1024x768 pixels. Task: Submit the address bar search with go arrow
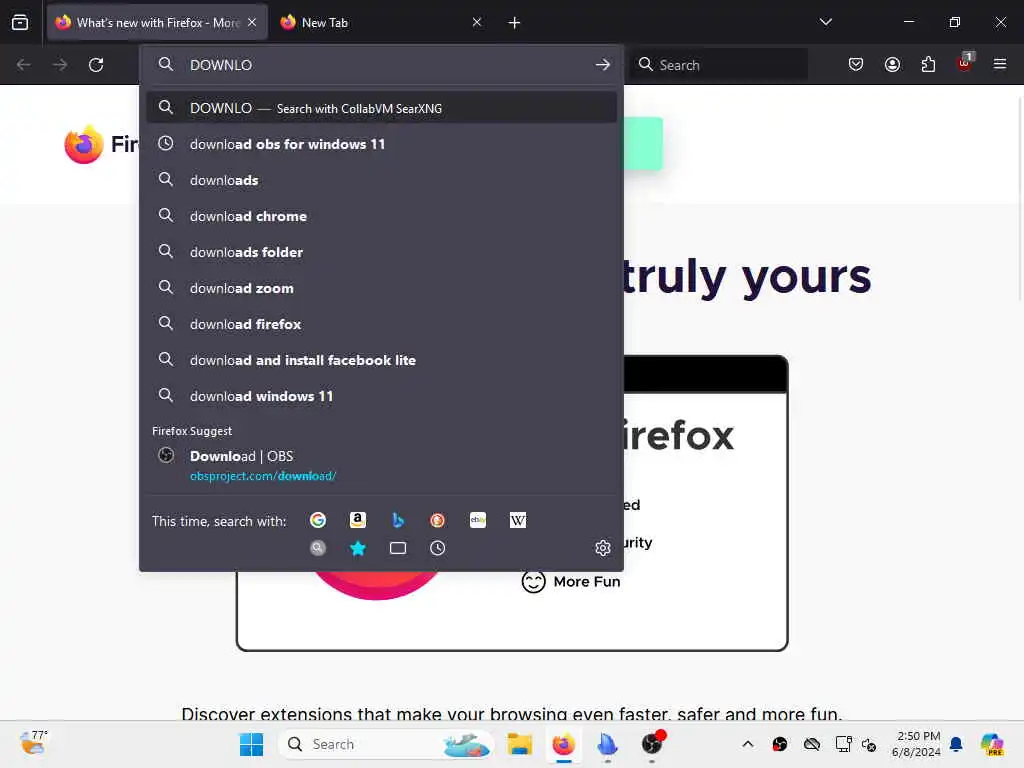[602, 65]
